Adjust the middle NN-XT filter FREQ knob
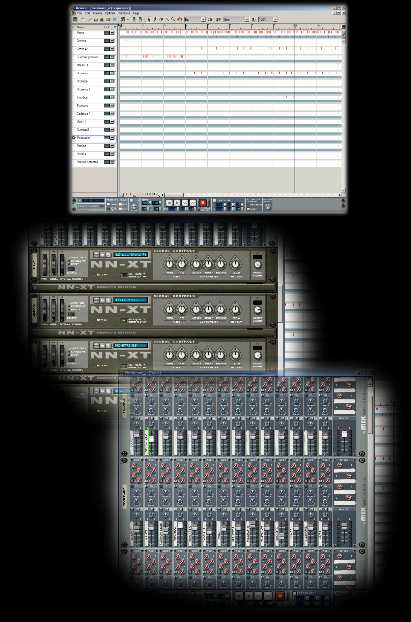This screenshot has height=622, width=411. point(169,310)
